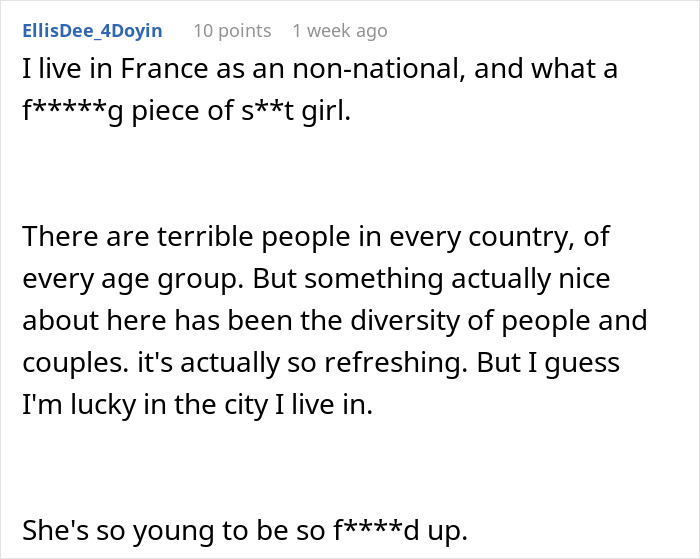
Task: Click the line starting There are terrible people
Action: 316,238
